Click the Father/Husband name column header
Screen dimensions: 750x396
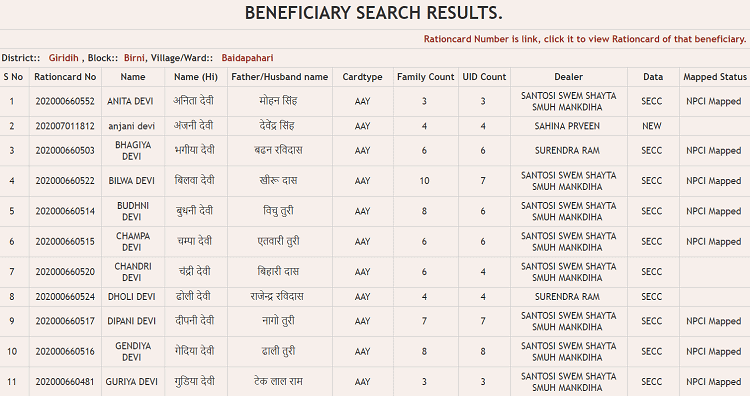(279, 77)
